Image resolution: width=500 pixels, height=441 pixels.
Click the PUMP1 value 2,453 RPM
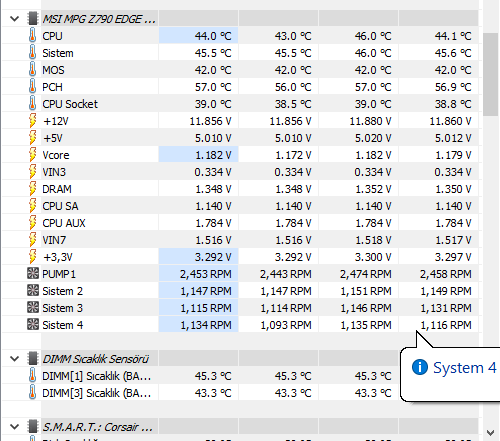coord(206,274)
